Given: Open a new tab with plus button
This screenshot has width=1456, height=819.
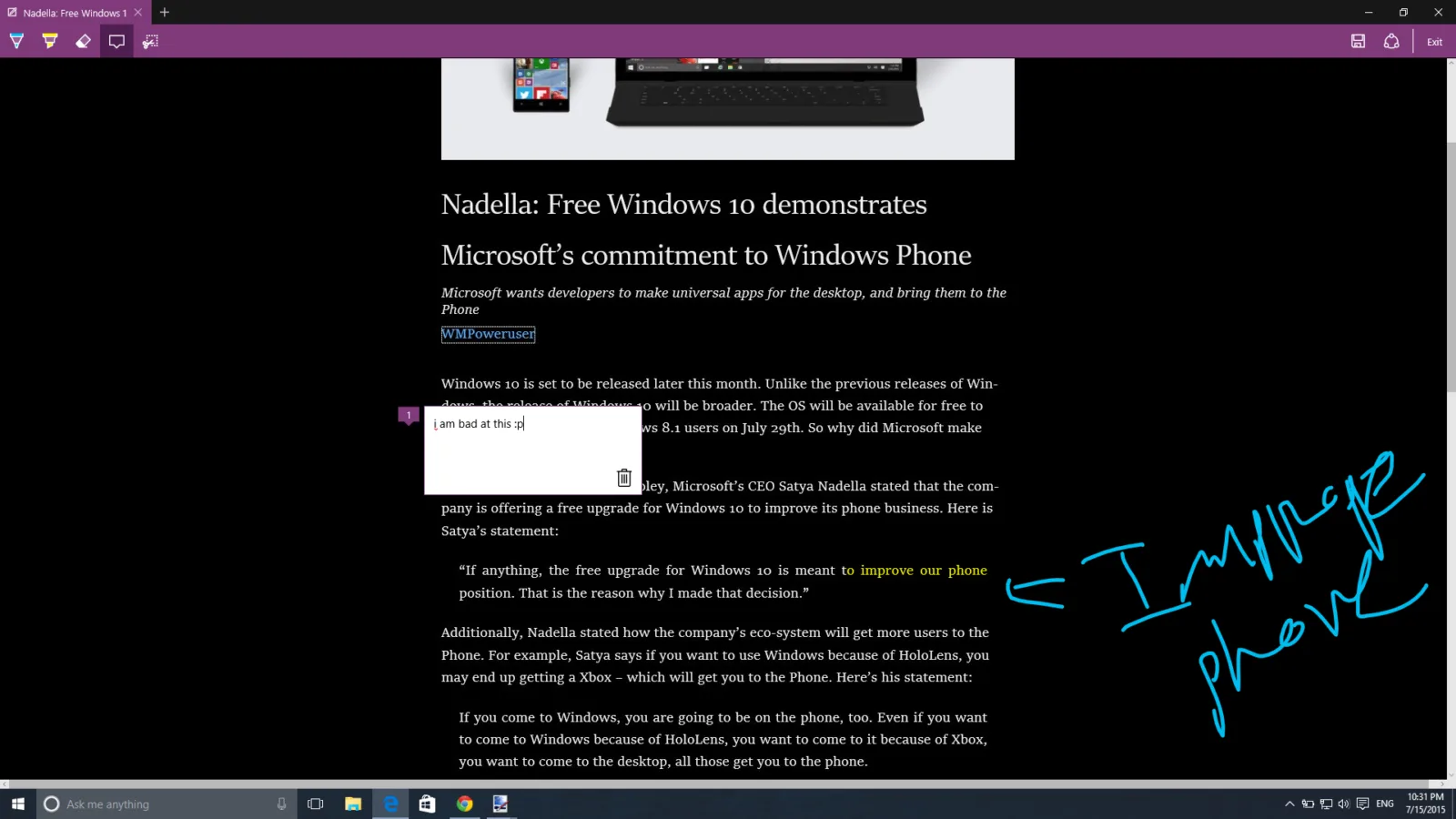Looking at the screenshot, I should coord(165,13).
